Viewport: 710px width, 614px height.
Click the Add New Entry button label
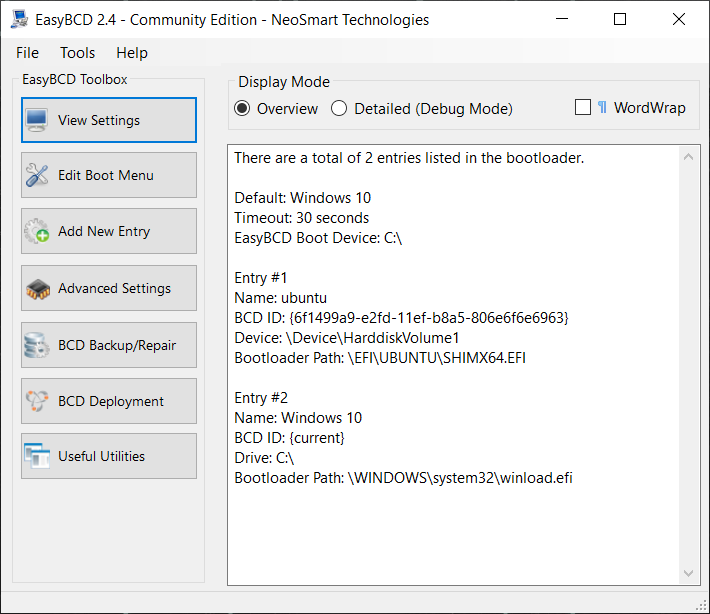tap(104, 231)
